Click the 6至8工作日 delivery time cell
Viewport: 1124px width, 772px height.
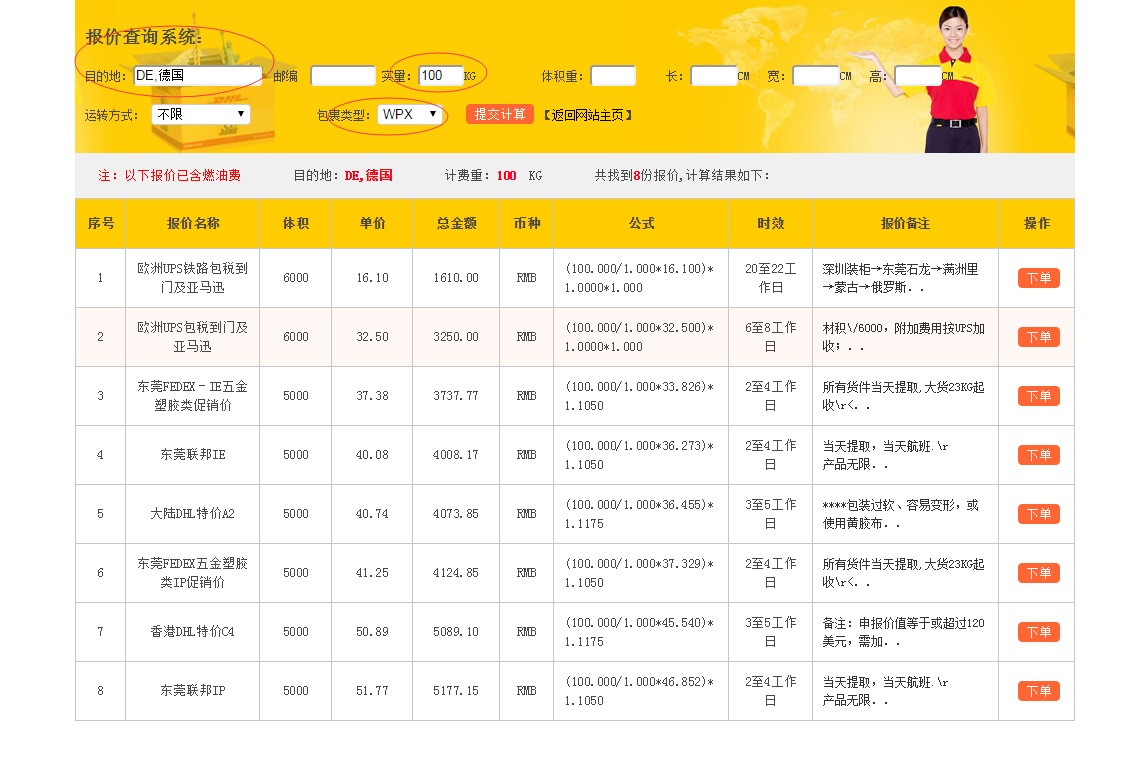(771, 337)
